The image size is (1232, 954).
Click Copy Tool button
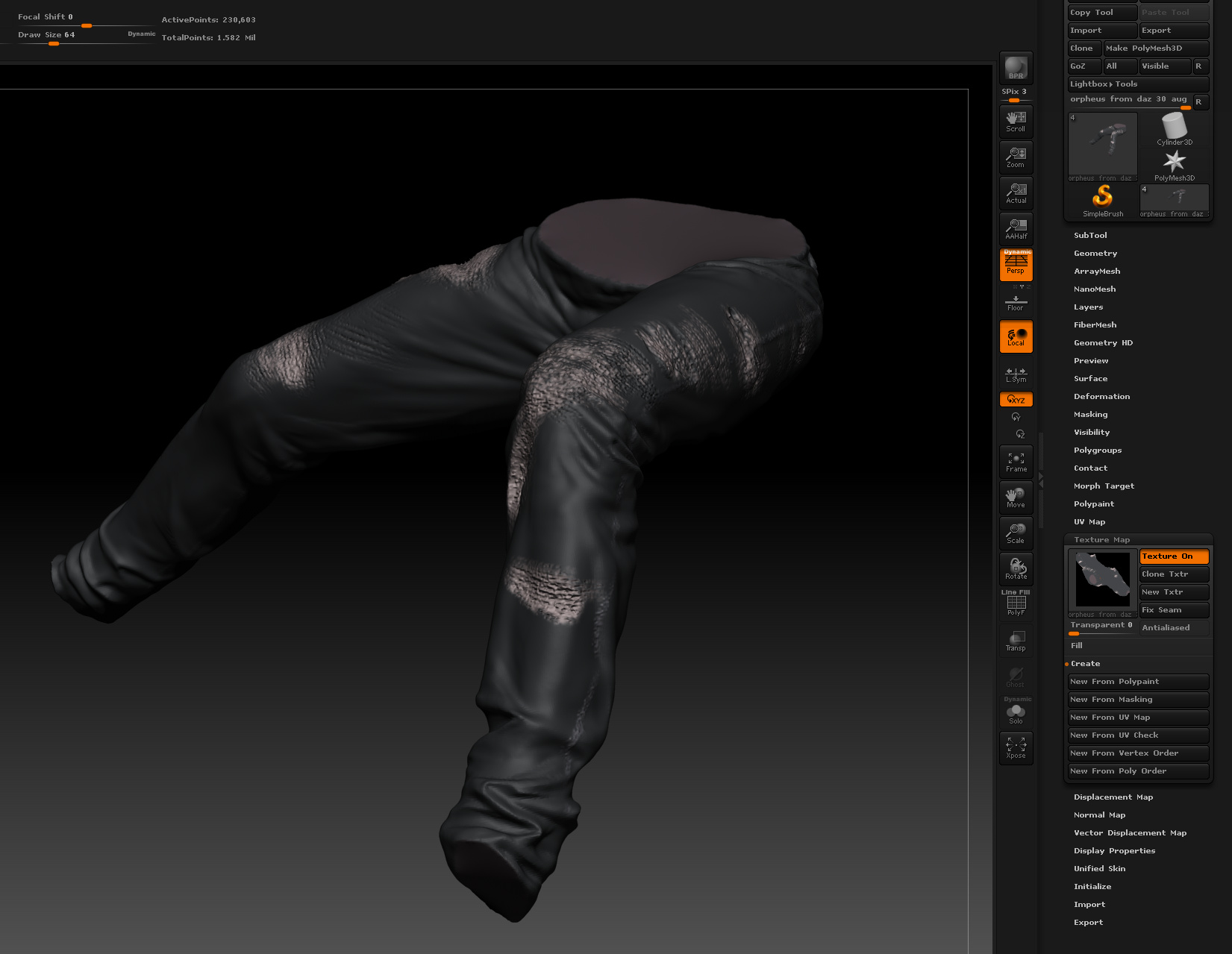tap(1103, 13)
